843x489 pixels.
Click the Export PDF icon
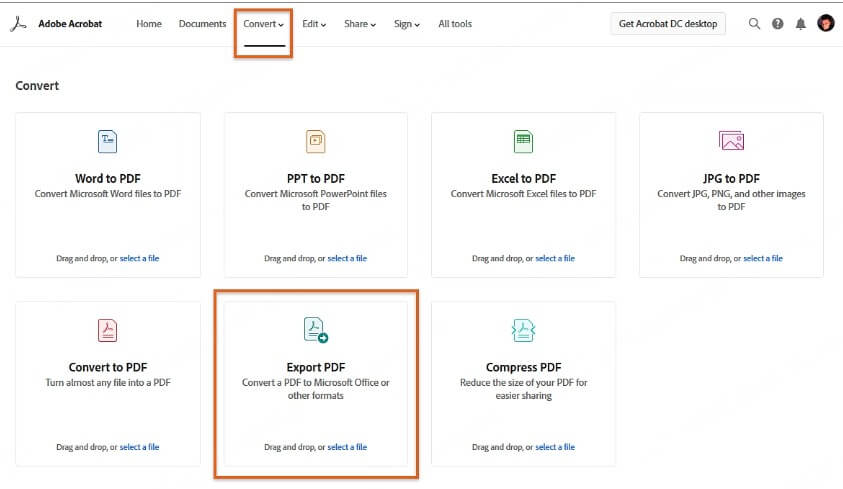[x=316, y=329]
